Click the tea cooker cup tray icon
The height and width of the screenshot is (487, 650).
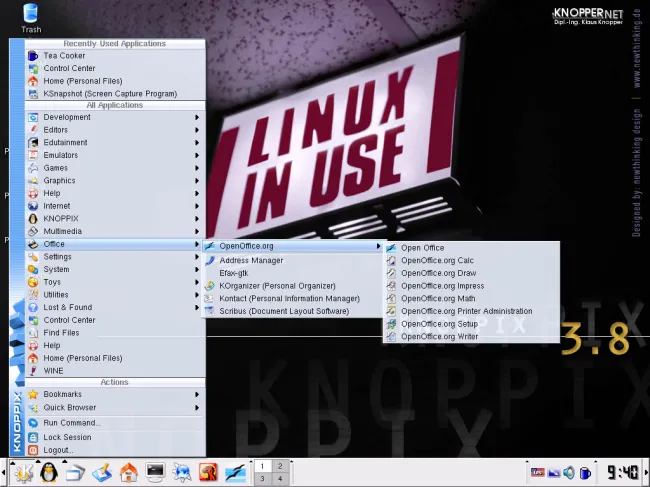[x=585, y=472]
